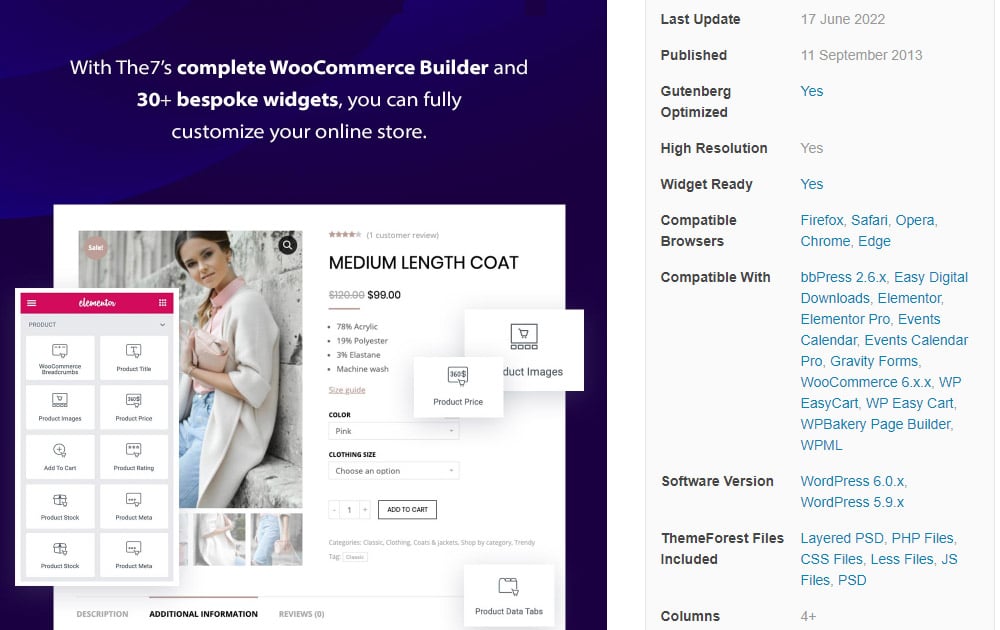The image size is (1000, 630).
Task: Select the WooCommerce Breadcrumbs widget
Action: 60,358
